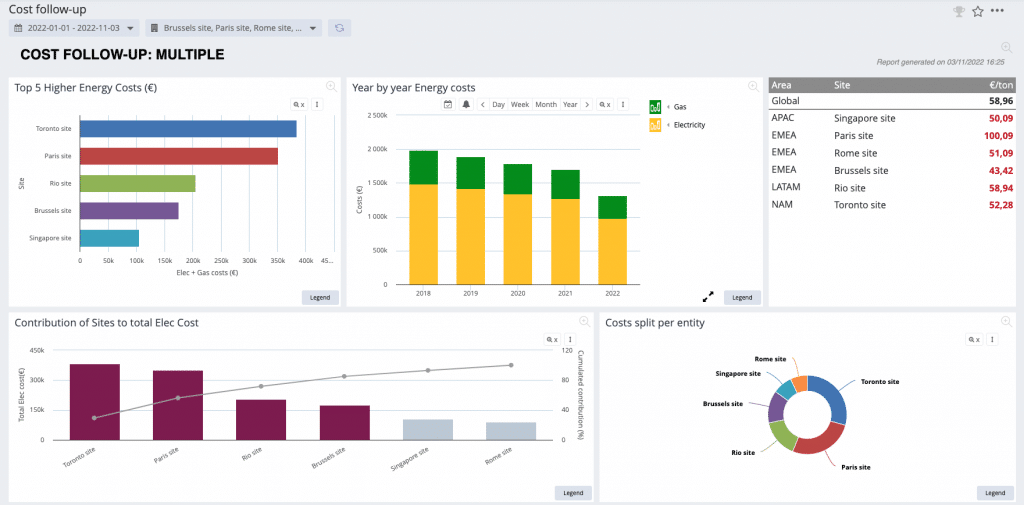
Task: Click the trophy icon at top right
Action: [x=958, y=11]
